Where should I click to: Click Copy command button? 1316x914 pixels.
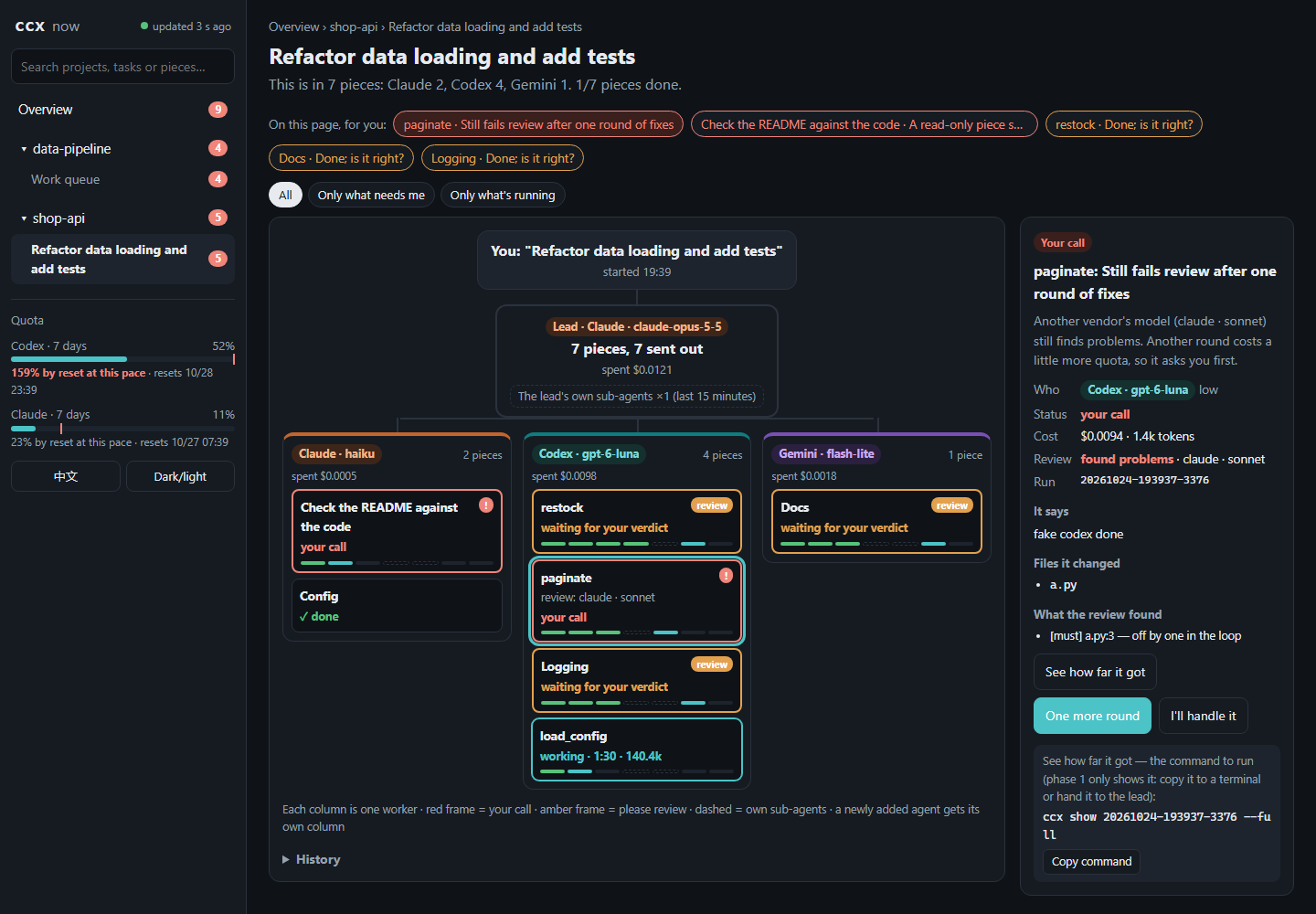click(x=1091, y=861)
